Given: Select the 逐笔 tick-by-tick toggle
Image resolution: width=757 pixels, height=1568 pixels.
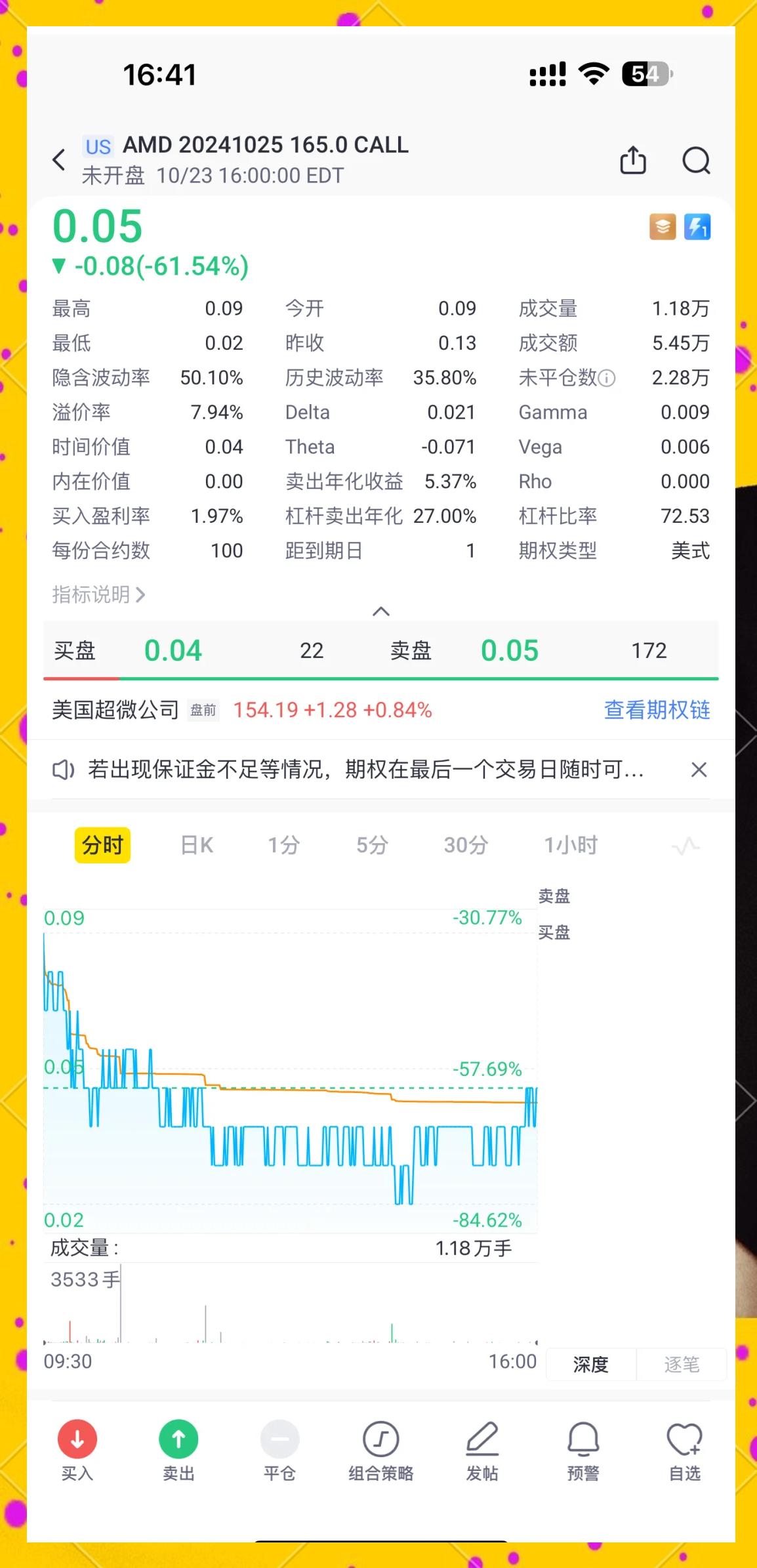Looking at the screenshot, I should [682, 1365].
